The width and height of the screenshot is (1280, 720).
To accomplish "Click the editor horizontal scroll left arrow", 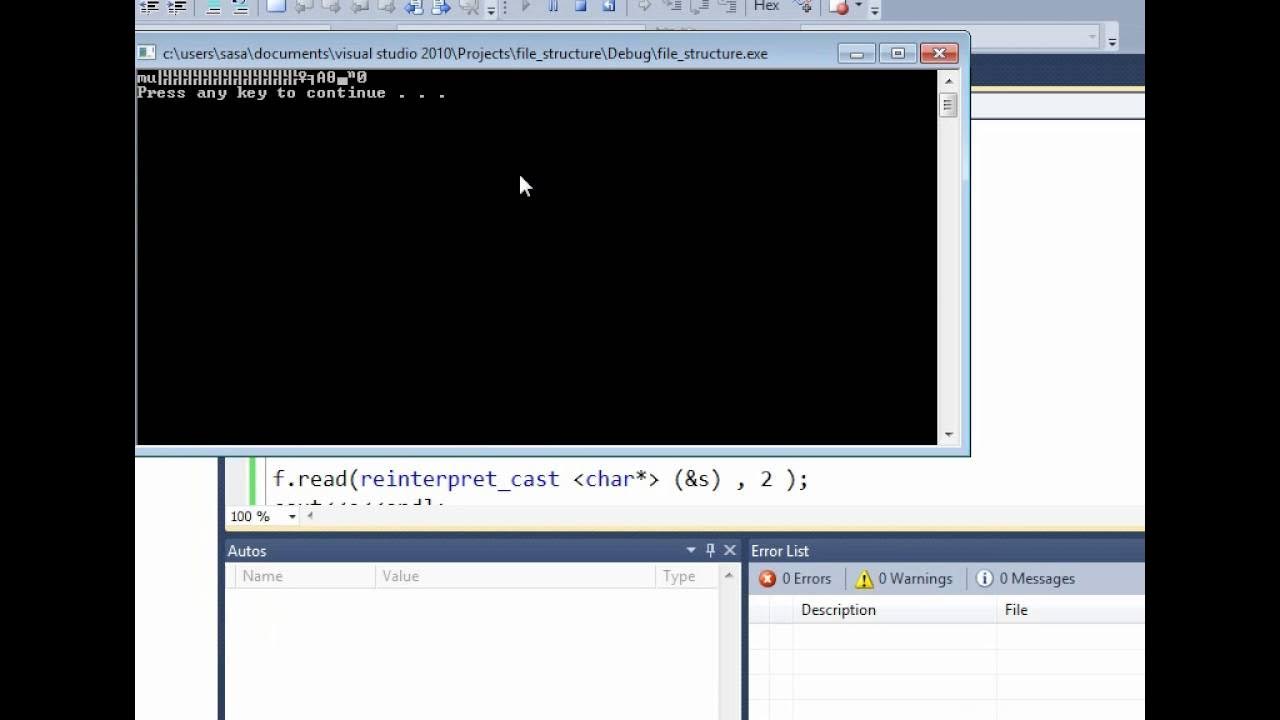I will (310, 517).
